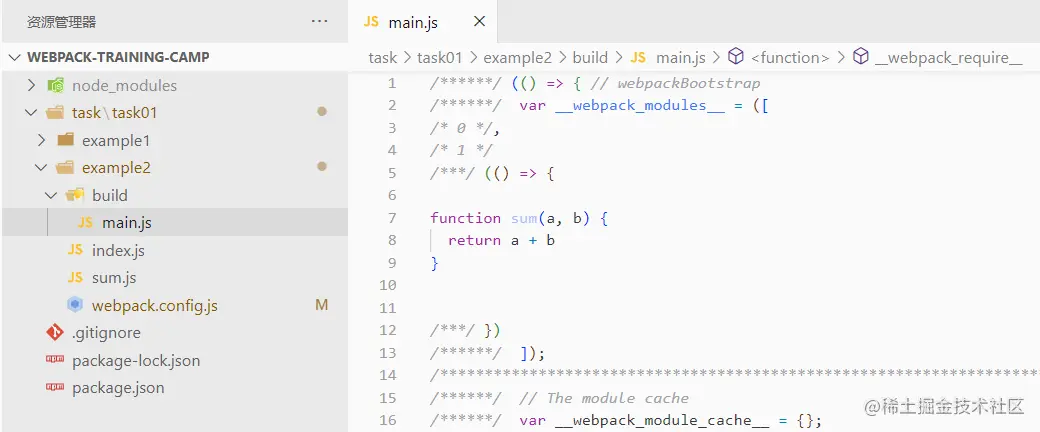The height and width of the screenshot is (432, 1040).
Task: Click '__webpack_module_cache__' on line 16
Action: pos(663,420)
